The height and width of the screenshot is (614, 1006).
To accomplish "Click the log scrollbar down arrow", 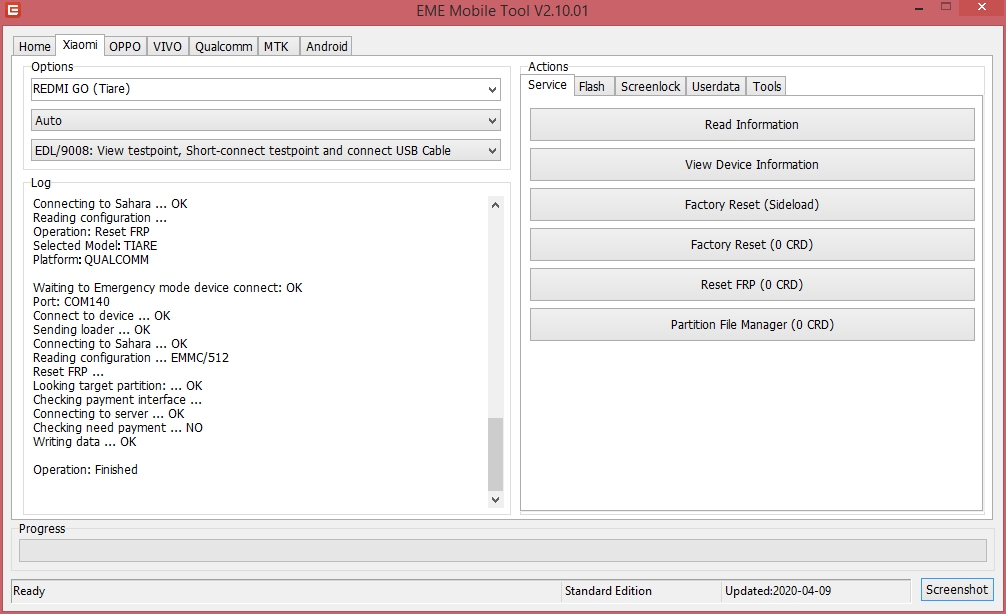I will [495, 499].
